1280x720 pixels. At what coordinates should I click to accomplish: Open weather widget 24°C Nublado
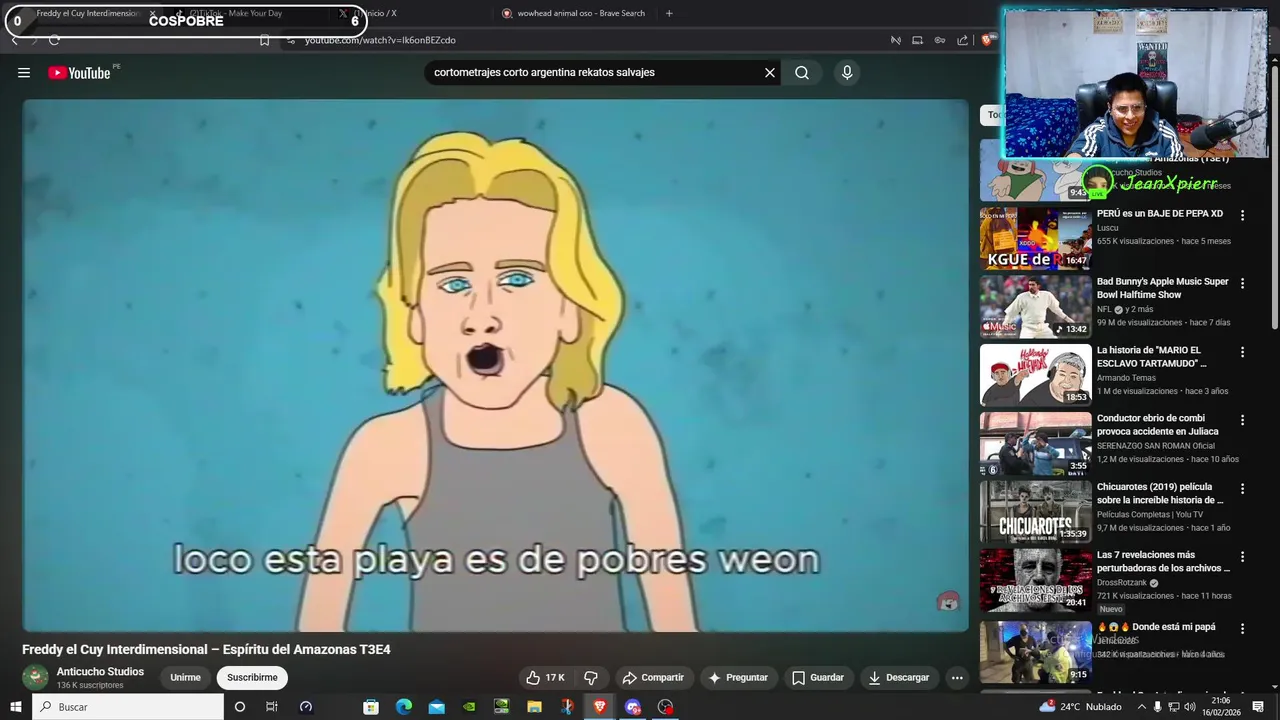coord(1081,707)
